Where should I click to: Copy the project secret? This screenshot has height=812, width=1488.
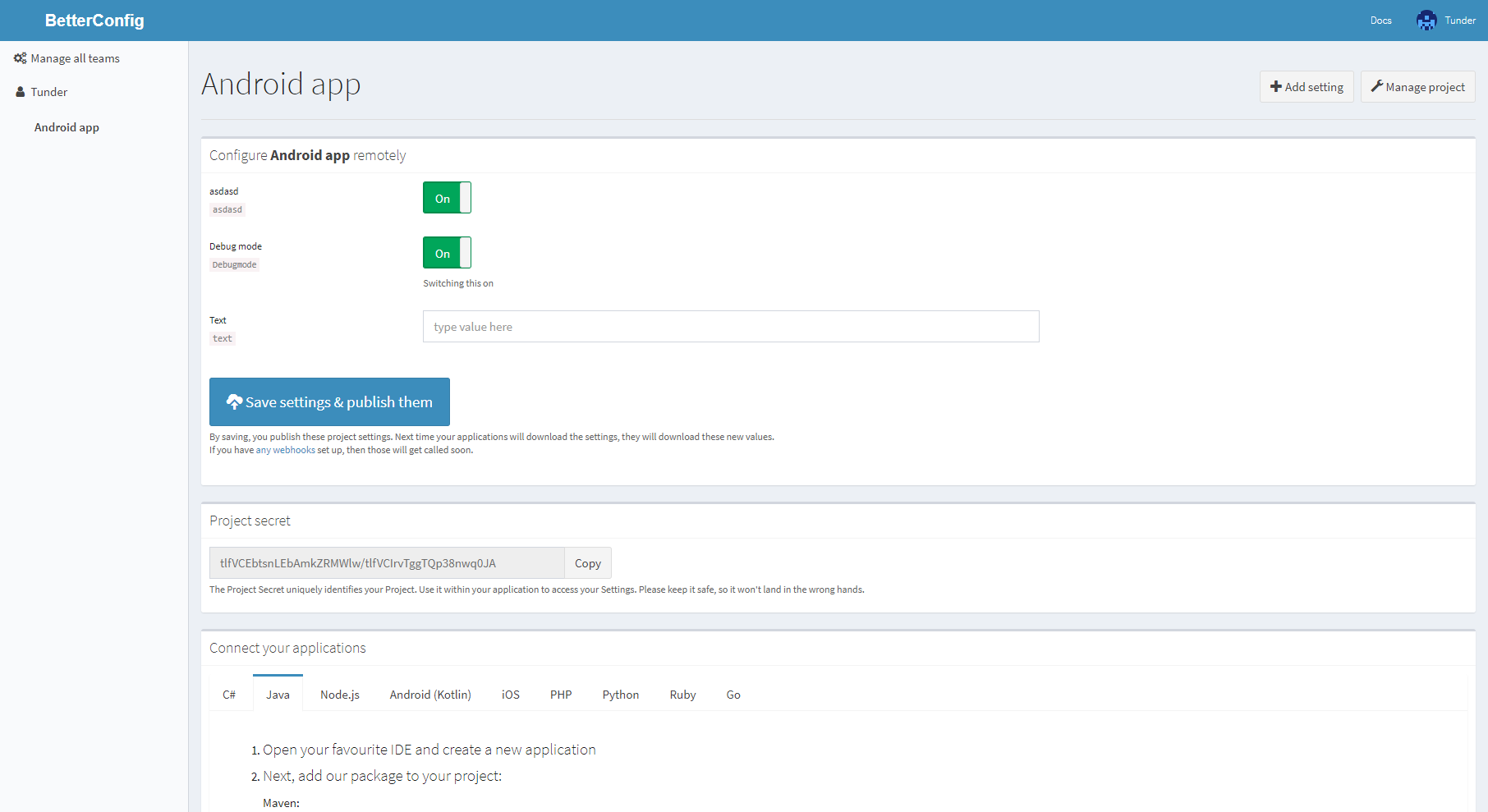(x=587, y=563)
